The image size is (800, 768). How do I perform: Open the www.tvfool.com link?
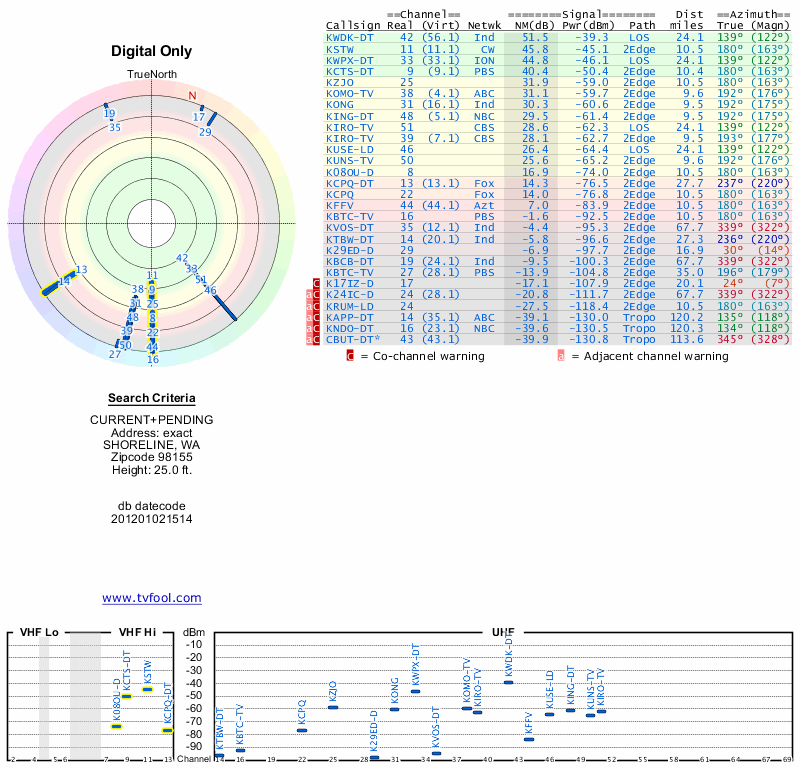(151, 598)
